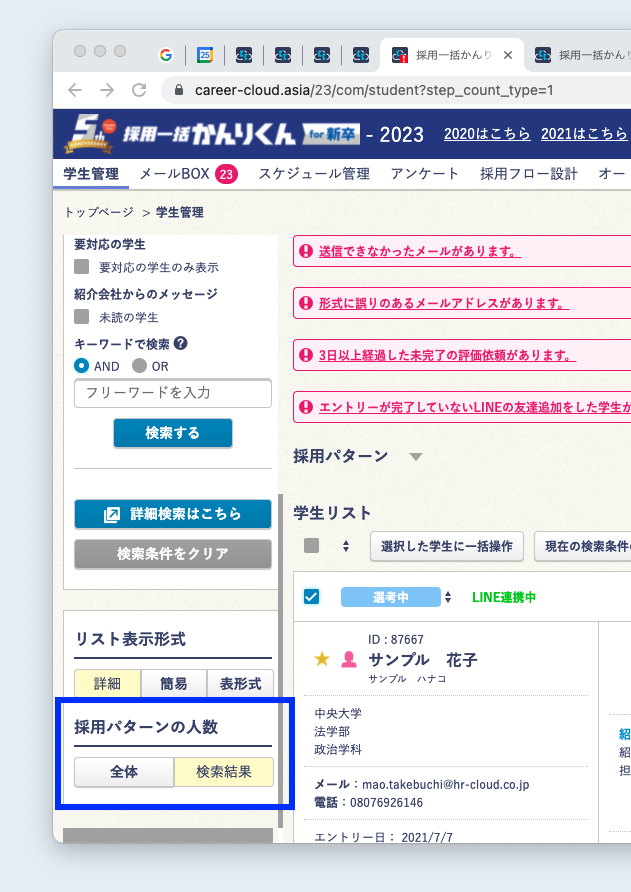Click sort arrows beside select-all checkbox

(x=346, y=546)
